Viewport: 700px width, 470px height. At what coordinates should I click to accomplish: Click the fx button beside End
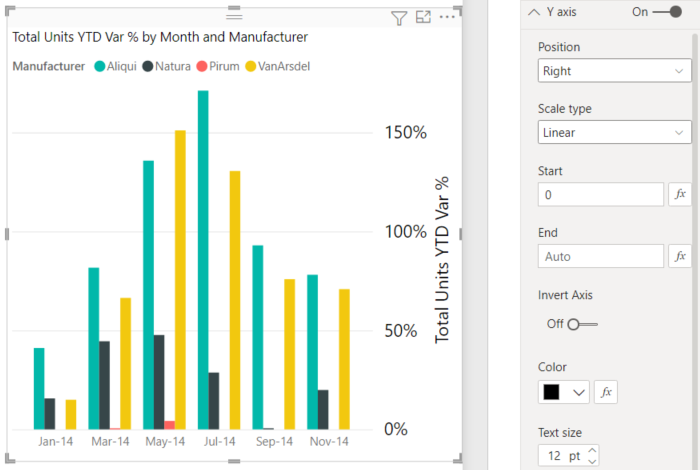click(679, 256)
